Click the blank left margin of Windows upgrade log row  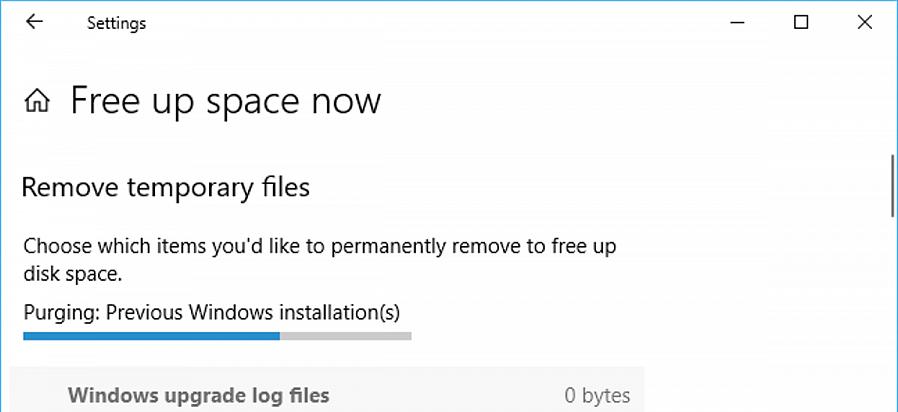coord(38,395)
